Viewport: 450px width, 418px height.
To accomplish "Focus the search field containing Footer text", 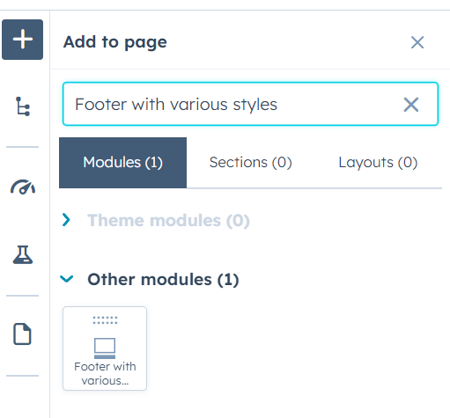I will (250, 104).
